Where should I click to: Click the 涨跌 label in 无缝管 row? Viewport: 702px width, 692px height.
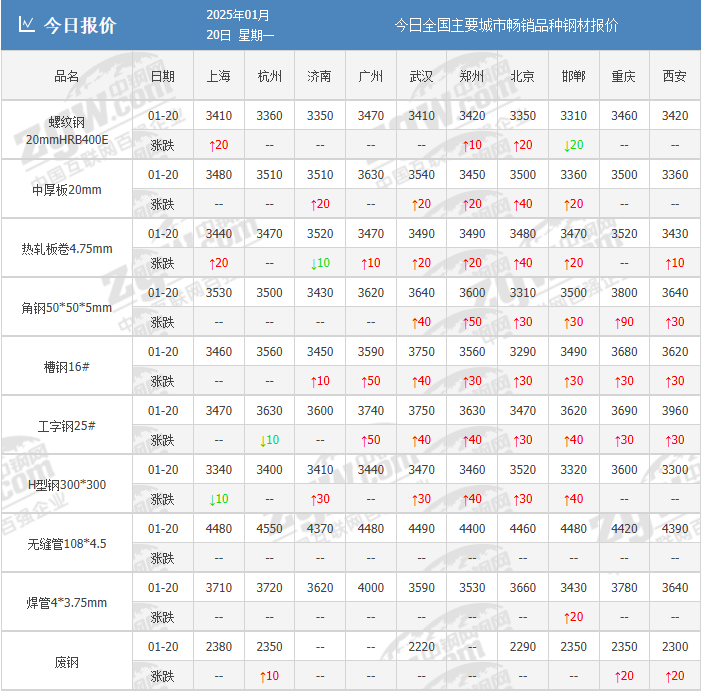[x=163, y=559]
